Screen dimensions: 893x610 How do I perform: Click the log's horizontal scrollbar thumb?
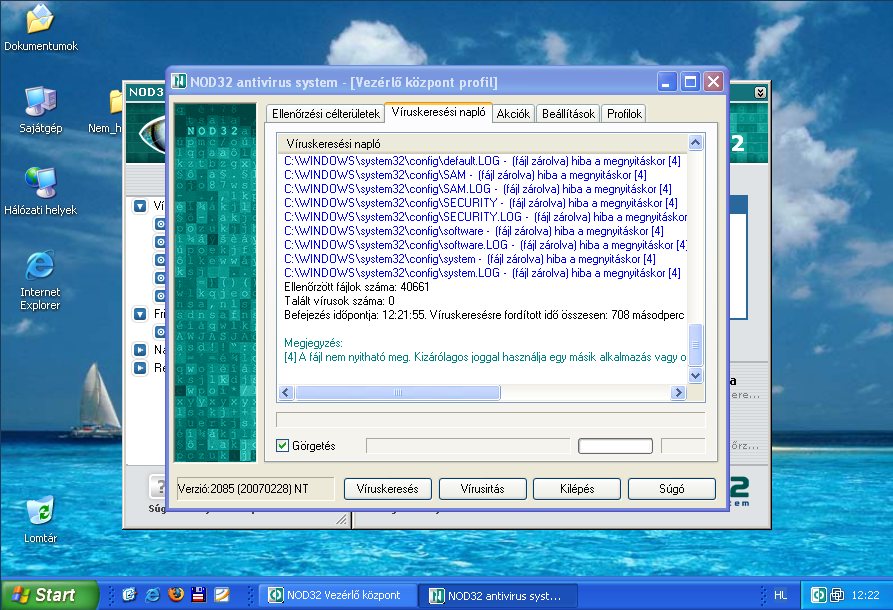(x=398, y=392)
